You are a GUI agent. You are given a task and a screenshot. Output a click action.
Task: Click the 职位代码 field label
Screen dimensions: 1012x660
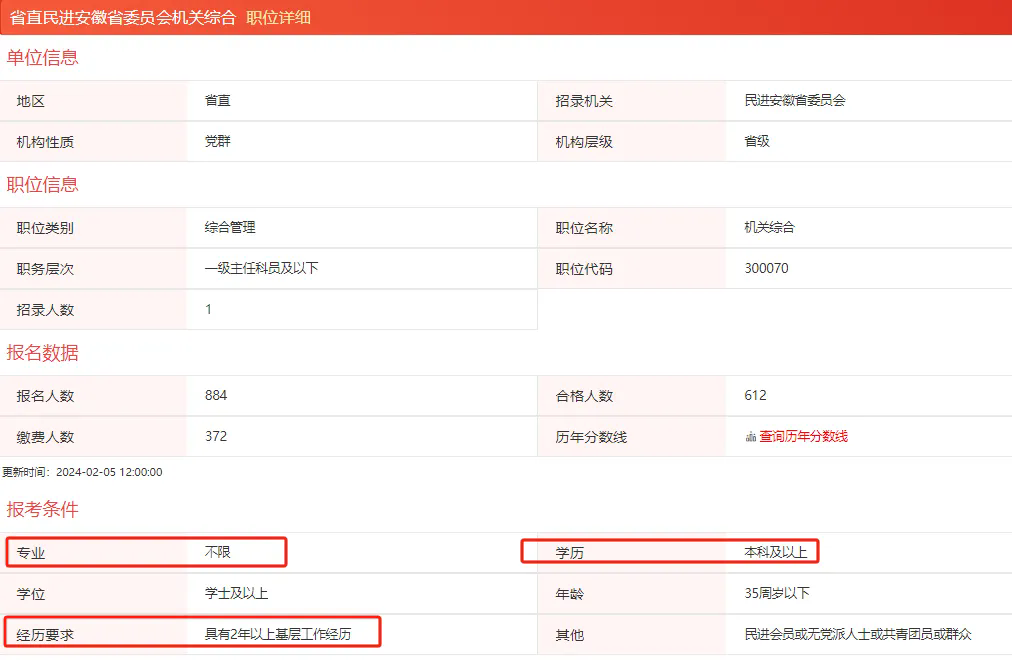coord(584,269)
